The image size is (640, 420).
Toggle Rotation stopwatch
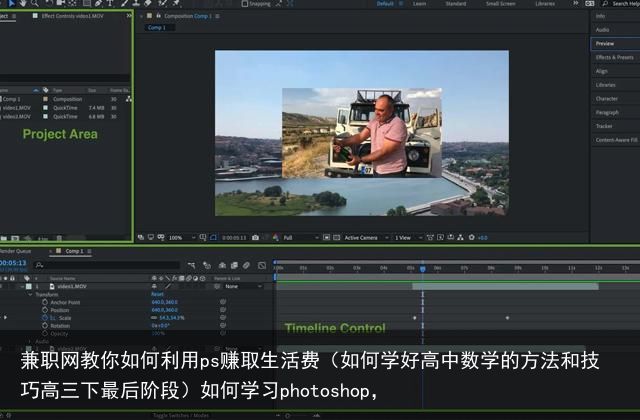point(45,326)
